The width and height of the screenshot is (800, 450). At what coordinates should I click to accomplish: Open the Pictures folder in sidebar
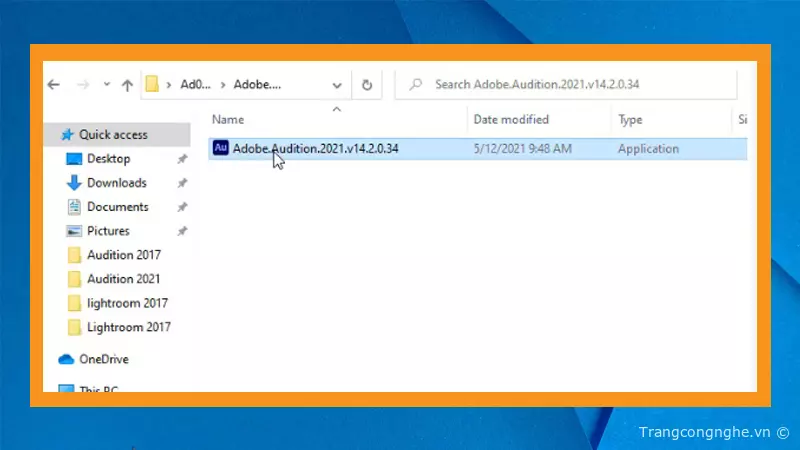tap(108, 231)
